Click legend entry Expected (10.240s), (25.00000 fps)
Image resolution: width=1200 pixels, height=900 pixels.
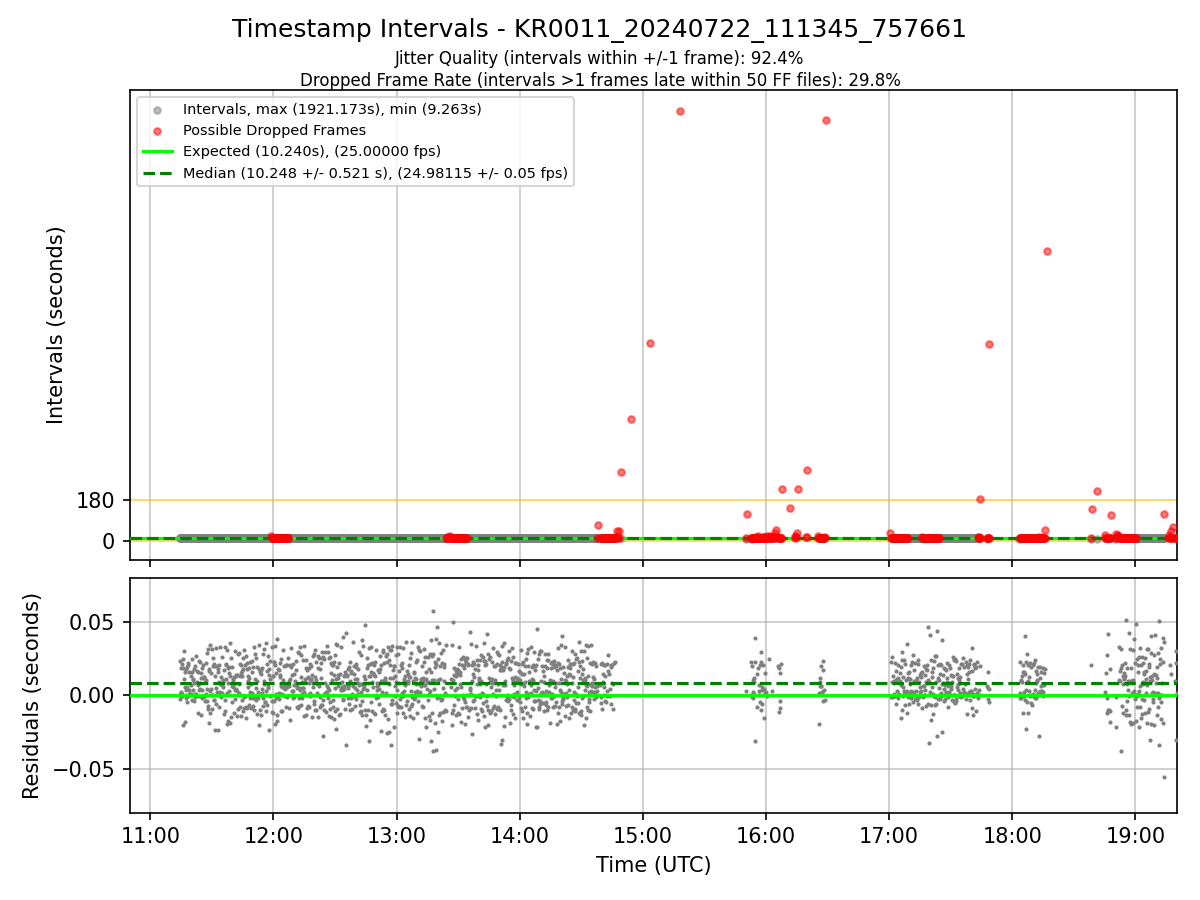[x=312, y=151]
